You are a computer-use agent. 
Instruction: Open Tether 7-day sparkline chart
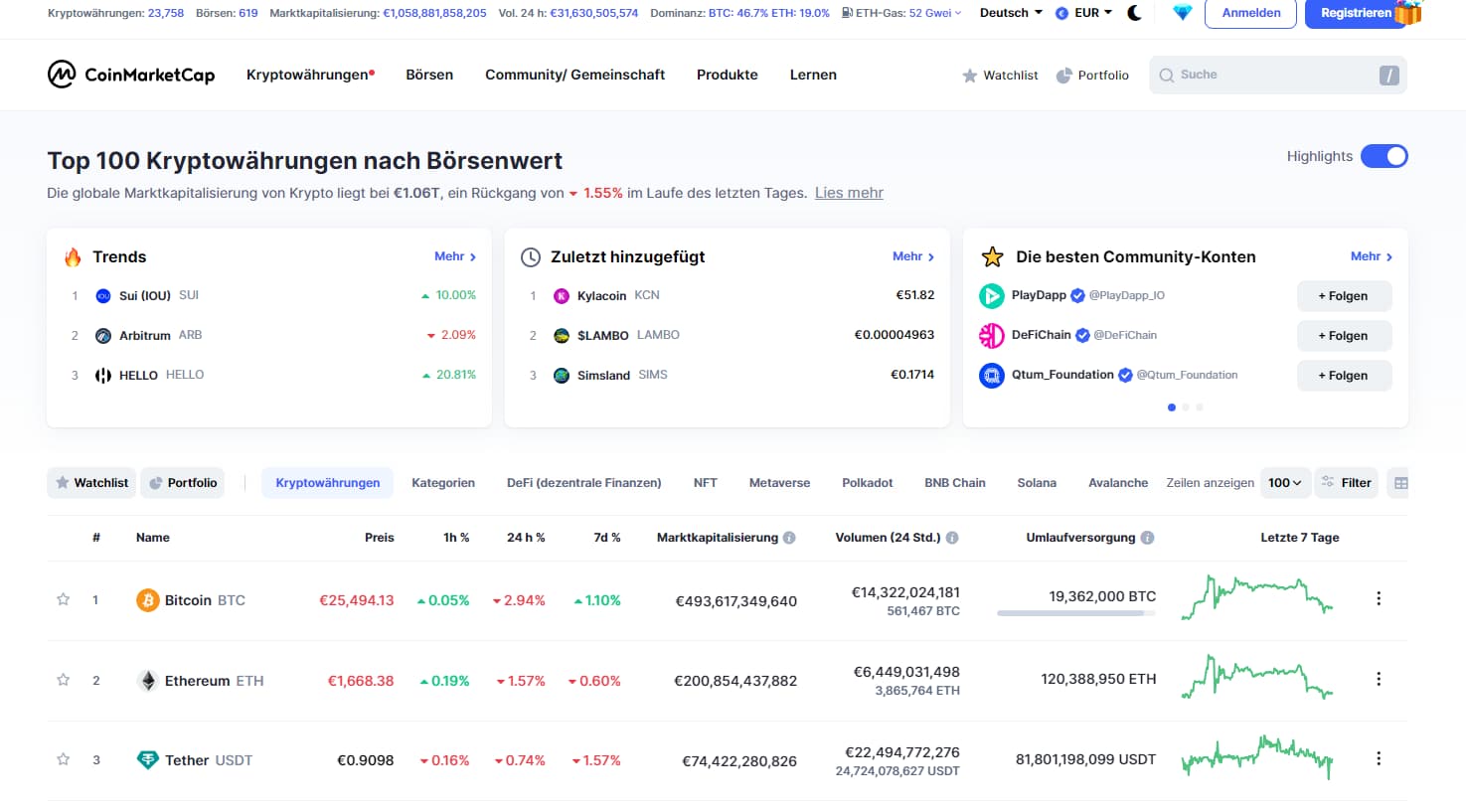pos(1257,757)
